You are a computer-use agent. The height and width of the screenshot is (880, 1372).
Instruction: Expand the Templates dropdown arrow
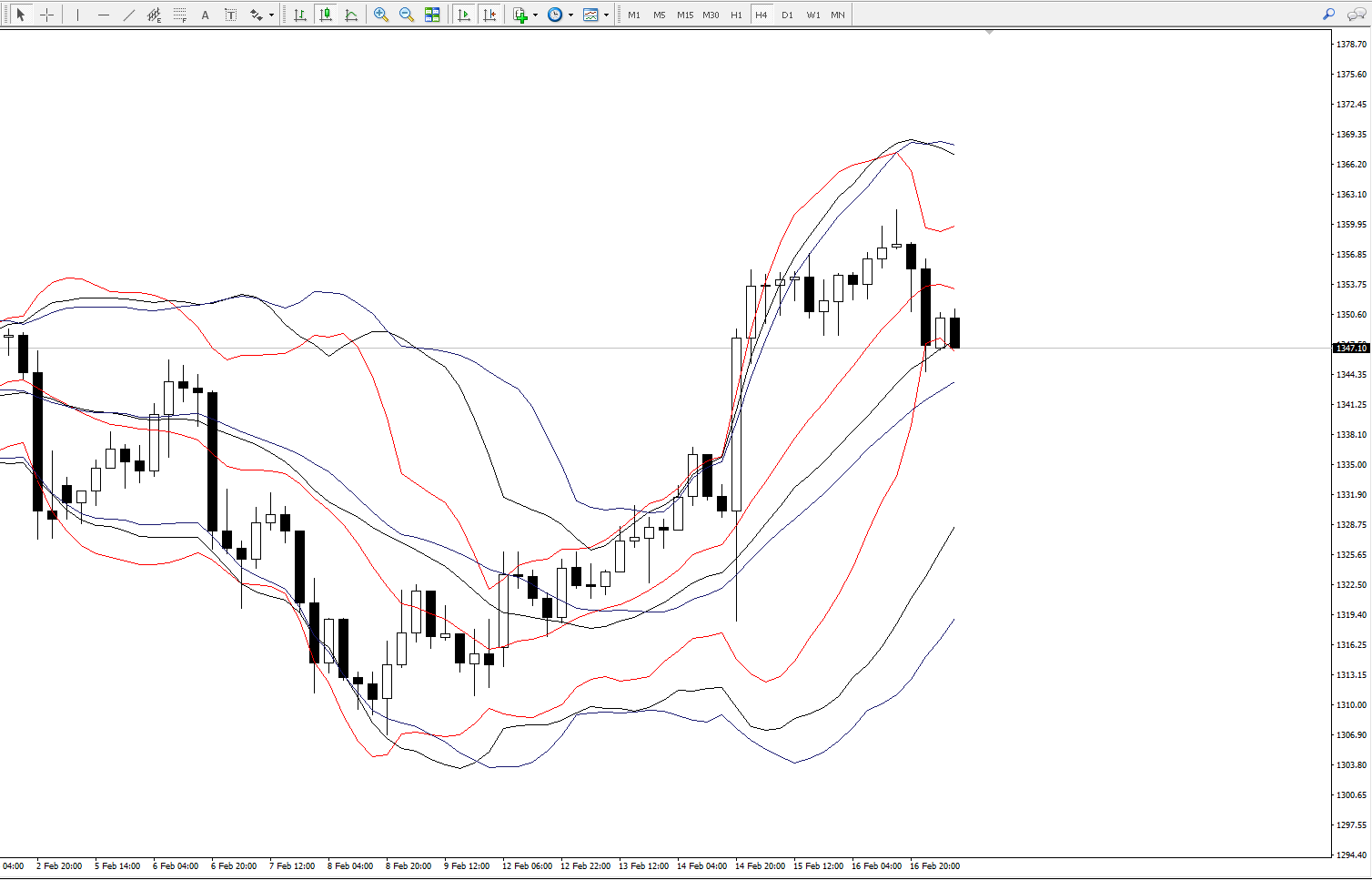pos(606,15)
